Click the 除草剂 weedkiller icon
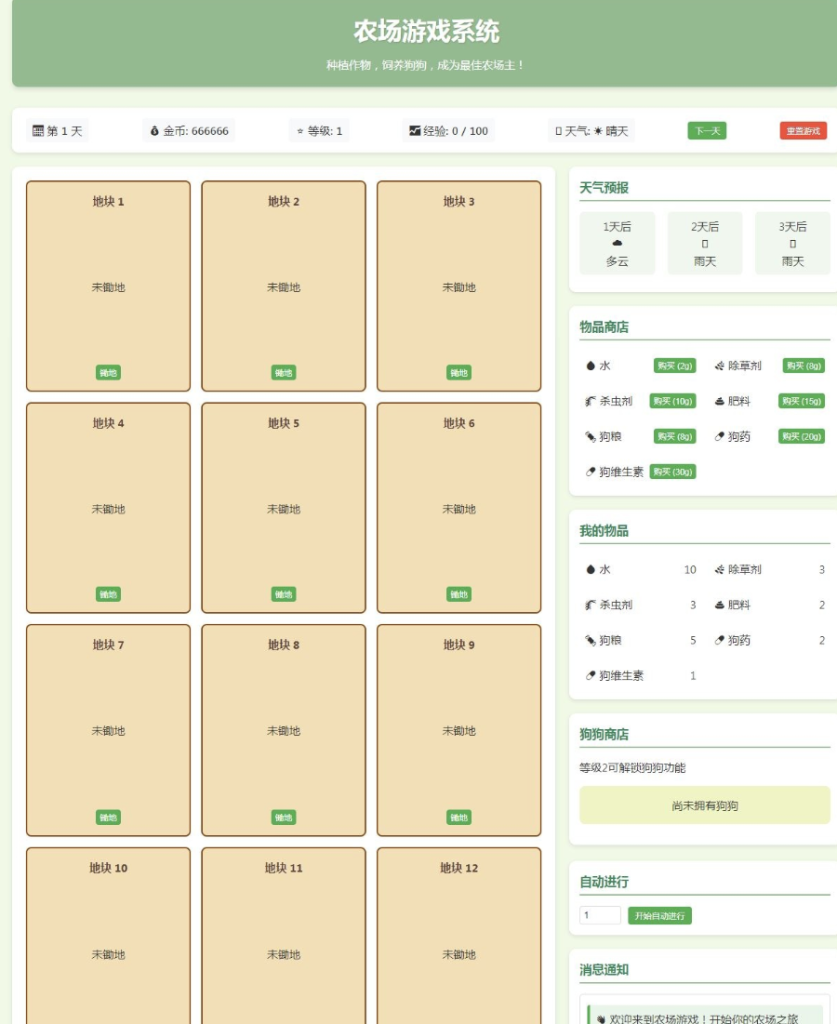 pos(718,366)
